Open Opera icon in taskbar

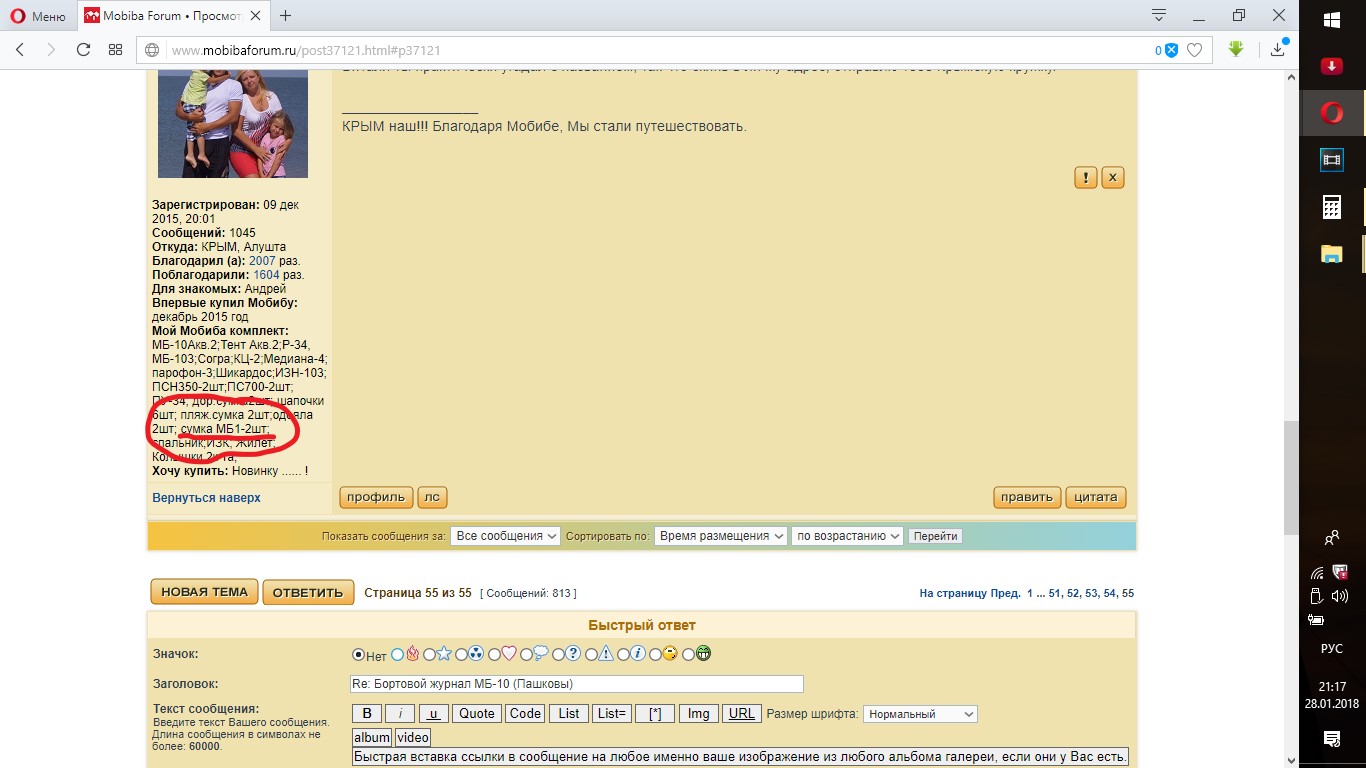(x=1332, y=113)
